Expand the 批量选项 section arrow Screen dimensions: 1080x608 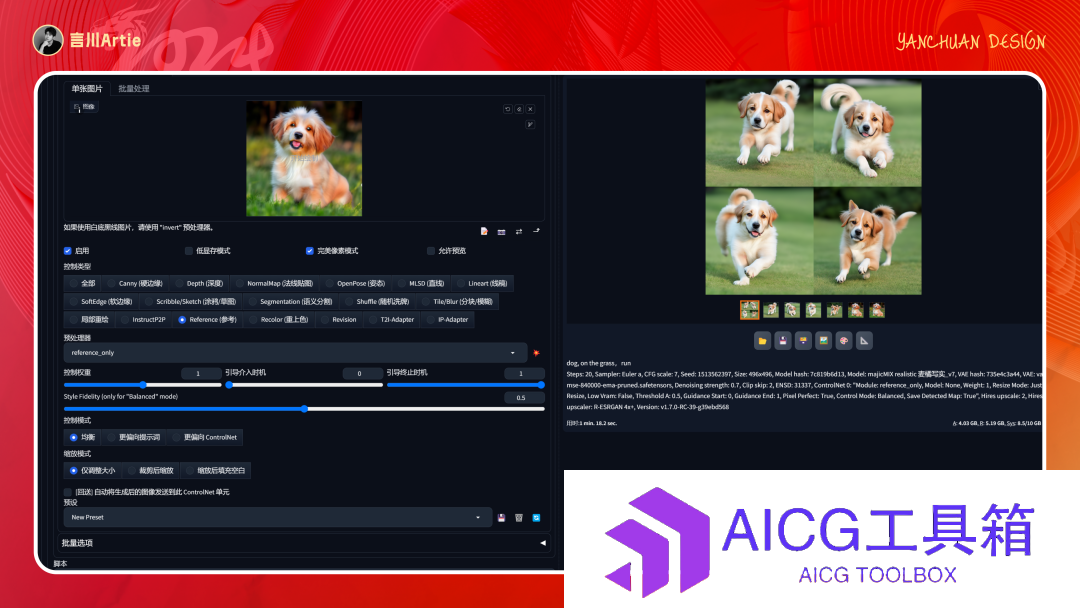point(543,543)
